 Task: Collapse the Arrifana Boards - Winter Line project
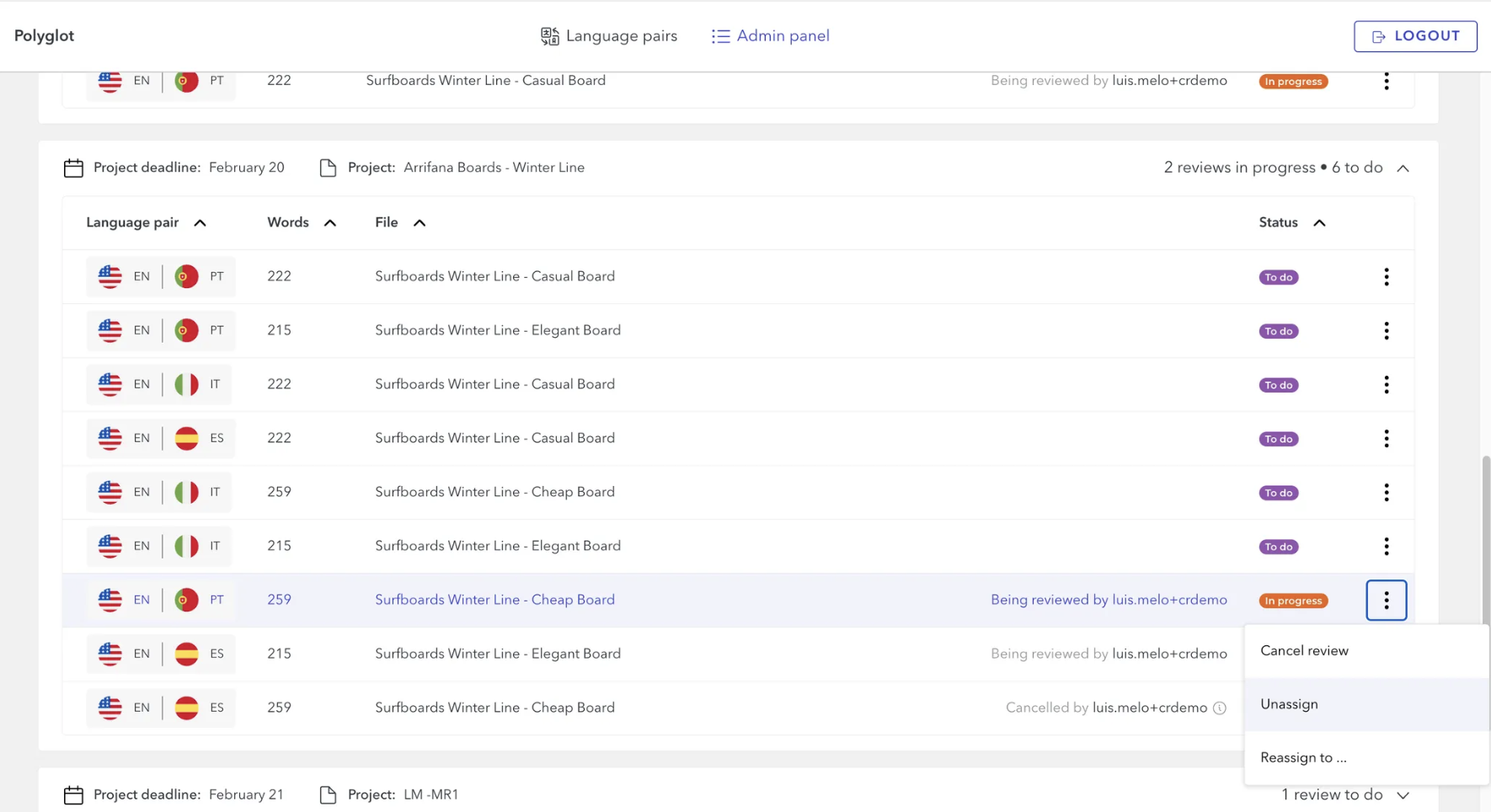coord(1403,168)
